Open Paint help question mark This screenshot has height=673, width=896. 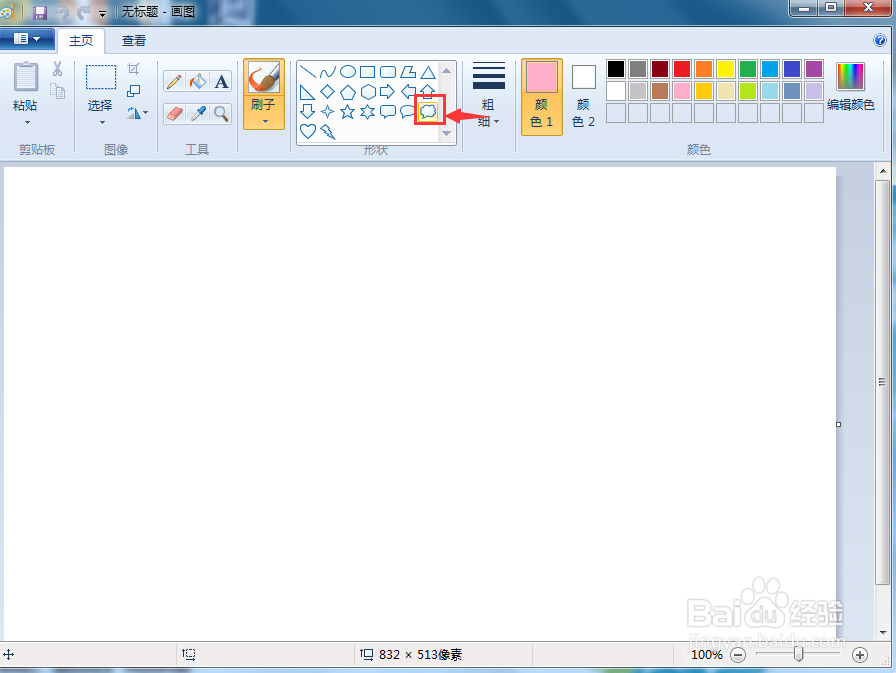point(880,40)
